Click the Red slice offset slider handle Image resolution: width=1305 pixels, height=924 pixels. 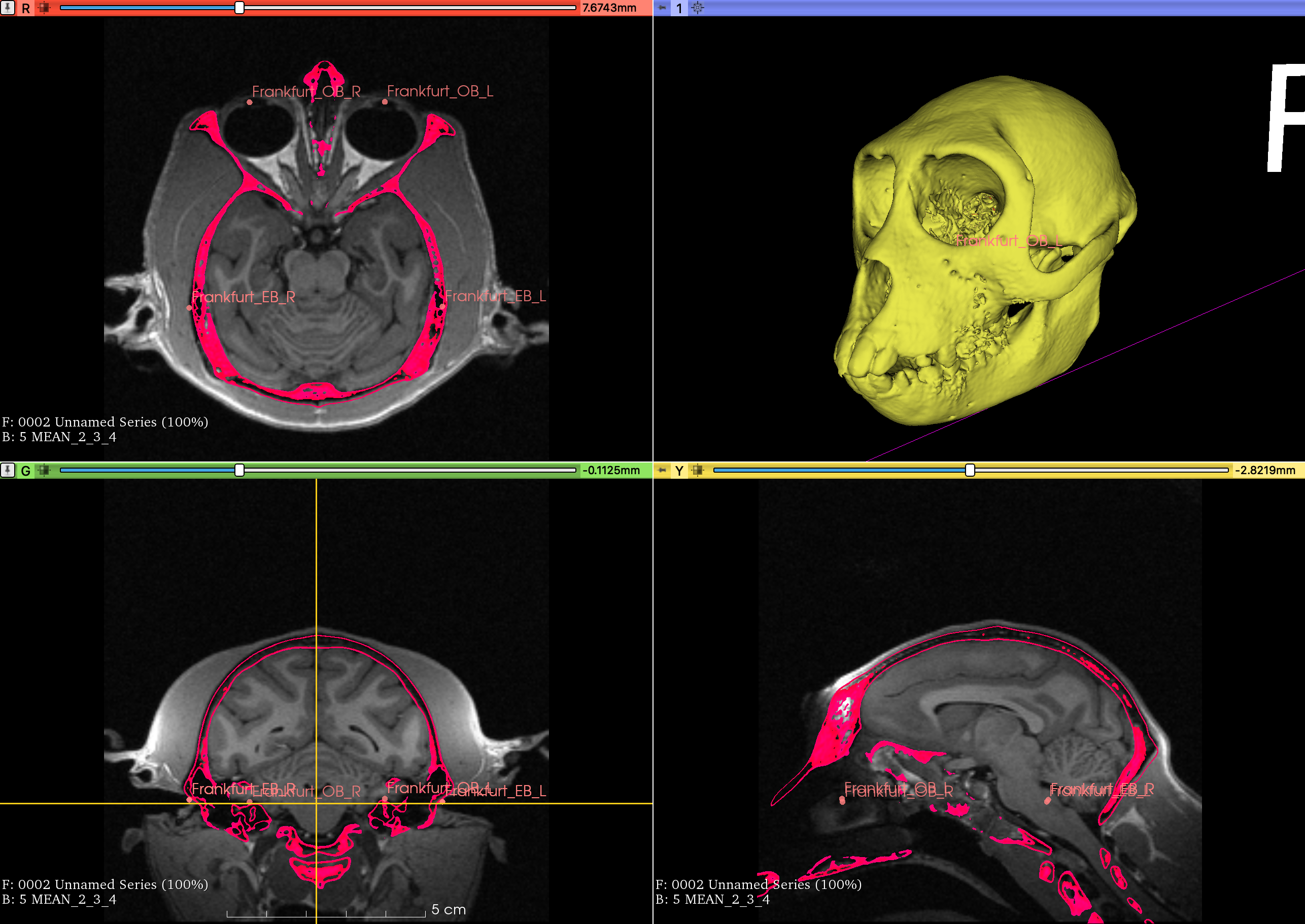point(239,8)
